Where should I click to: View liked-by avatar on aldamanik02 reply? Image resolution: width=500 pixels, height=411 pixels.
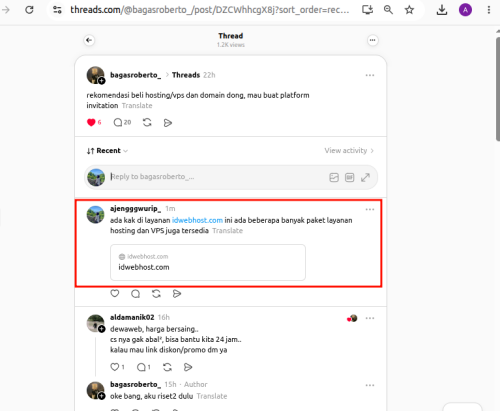352,318
